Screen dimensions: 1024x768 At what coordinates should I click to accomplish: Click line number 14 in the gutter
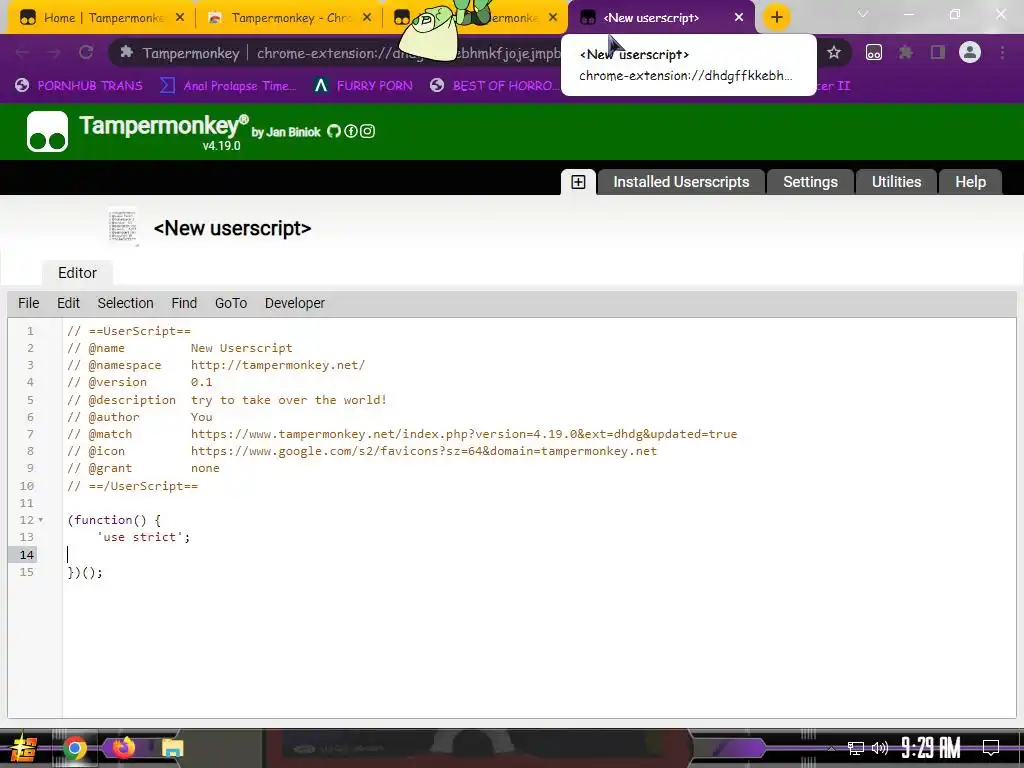coord(27,554)
